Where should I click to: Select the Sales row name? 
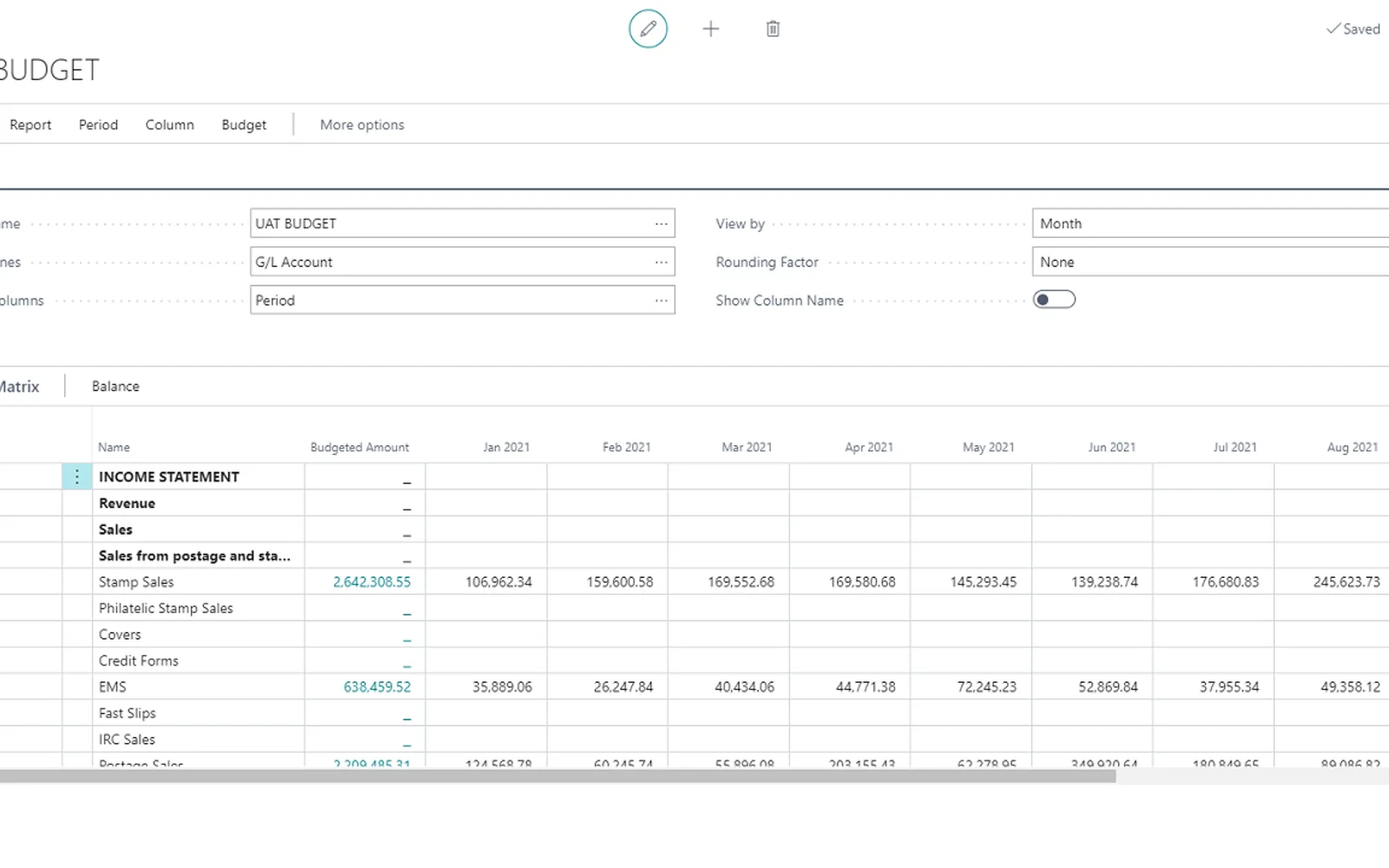(x=115, y=529)
